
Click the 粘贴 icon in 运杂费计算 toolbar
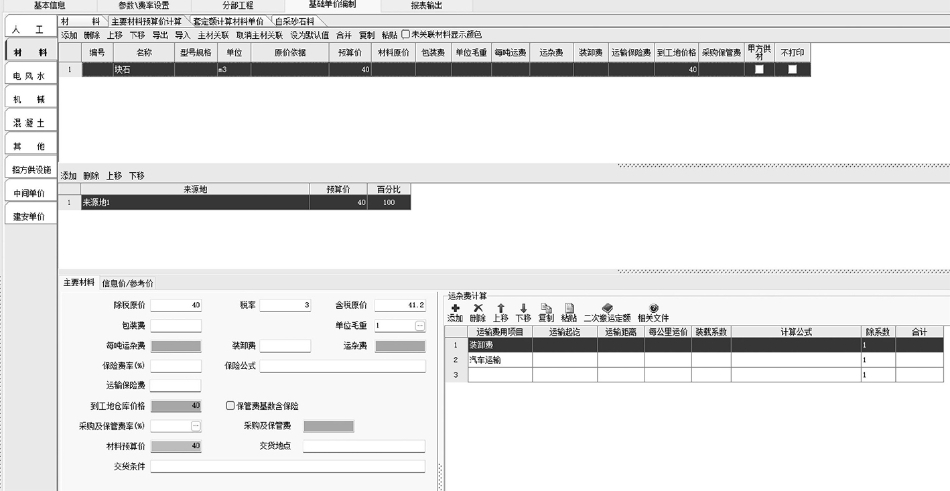click(x=569, y=308)
